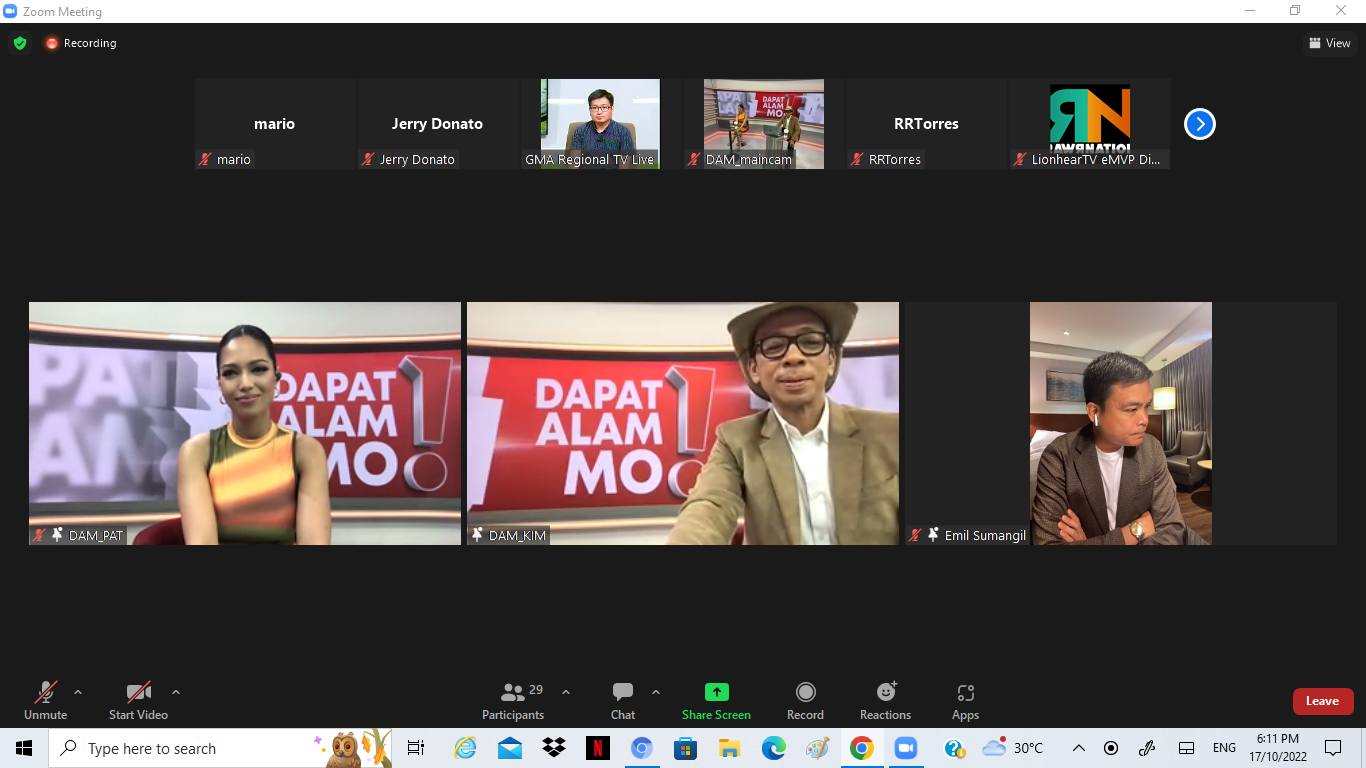Select the RRTorres participant tile
This screenshot has height=768, width=1366.
pyautogui.click(x=926, y=124)
